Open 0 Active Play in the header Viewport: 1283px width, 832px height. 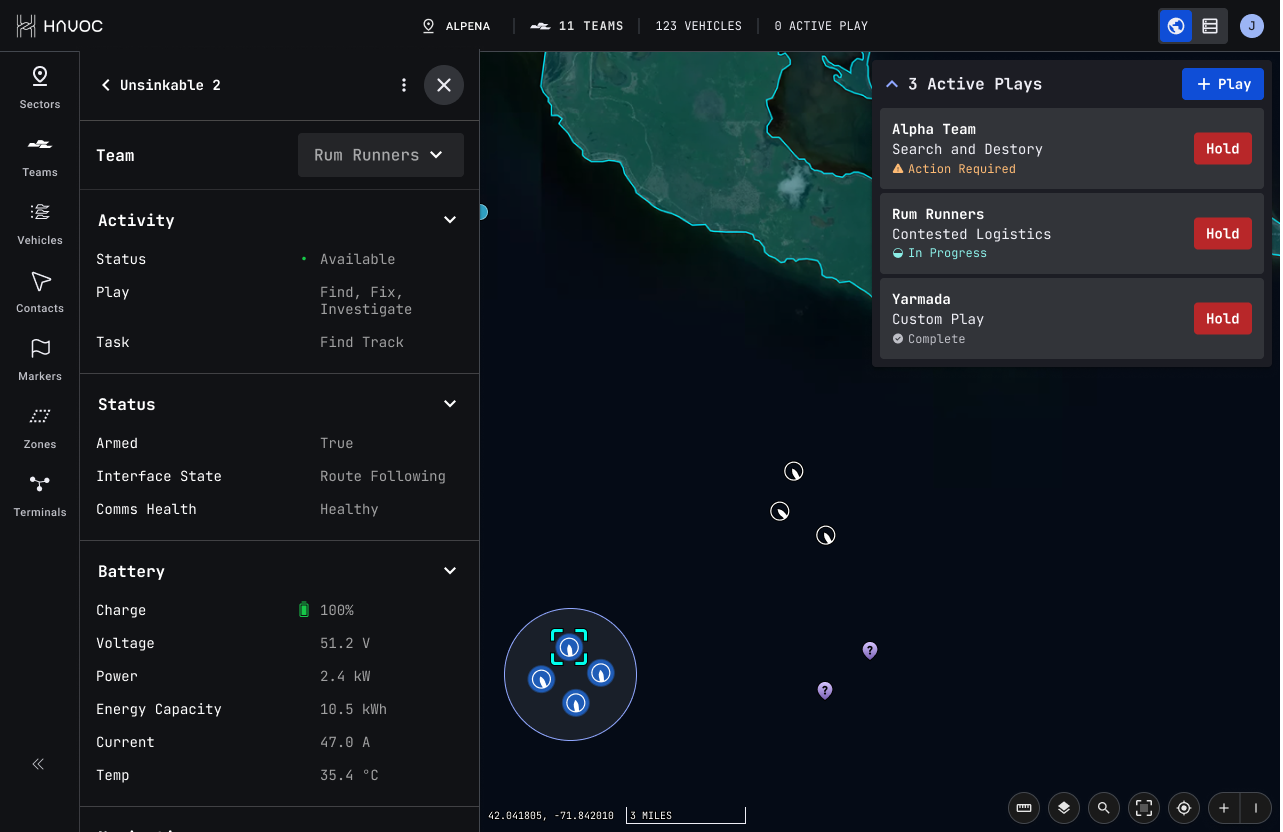coord(821,26)
